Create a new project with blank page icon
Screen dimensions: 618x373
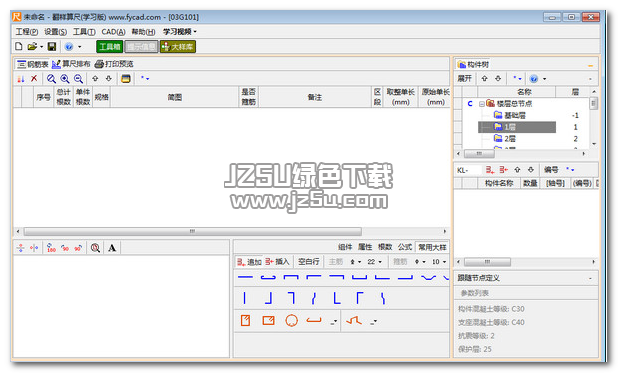pyautogui.click(x=19, y=47)
